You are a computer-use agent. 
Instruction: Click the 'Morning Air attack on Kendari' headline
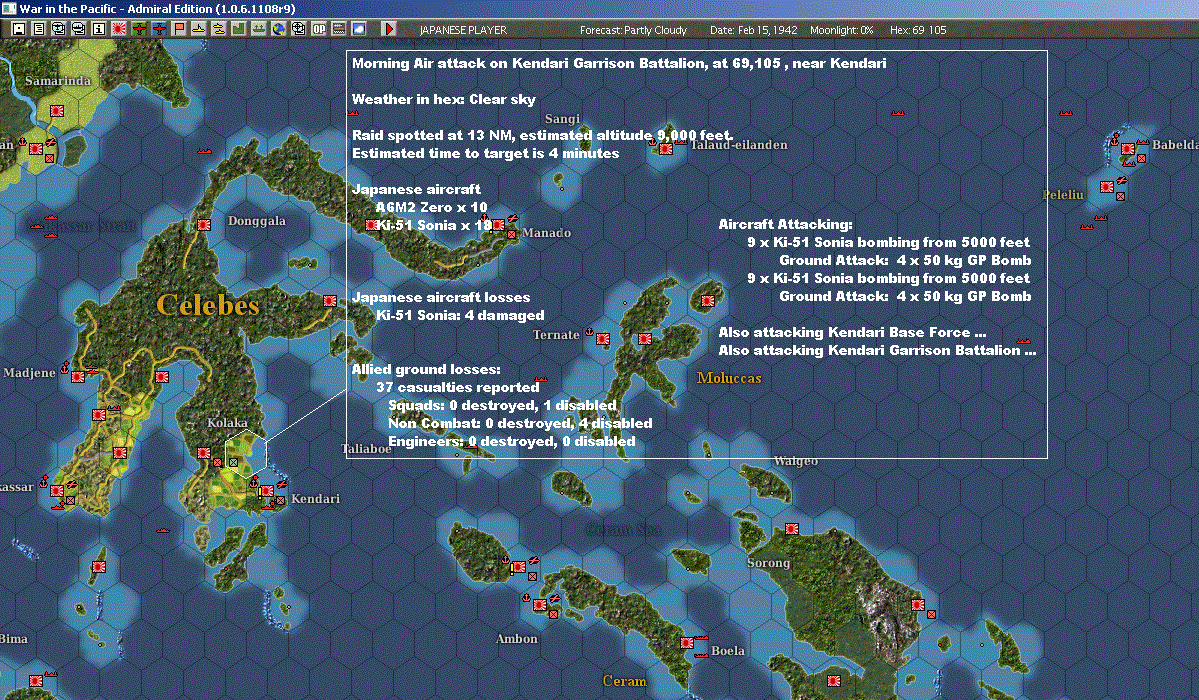point(619,63)
